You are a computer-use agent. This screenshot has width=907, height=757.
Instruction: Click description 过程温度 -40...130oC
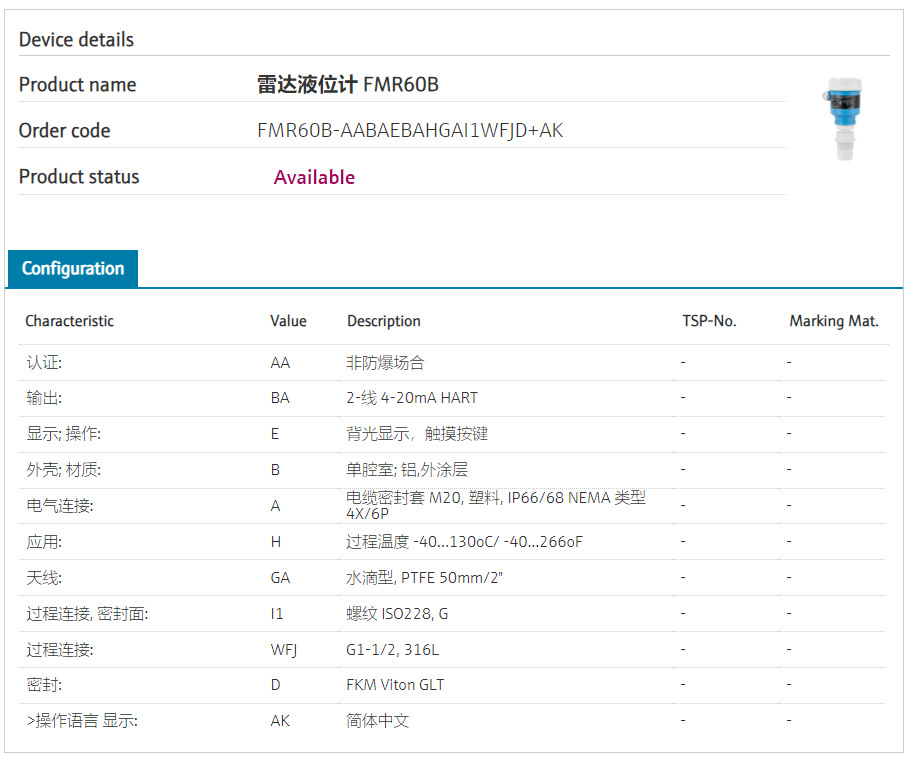(x=464, y=542)
